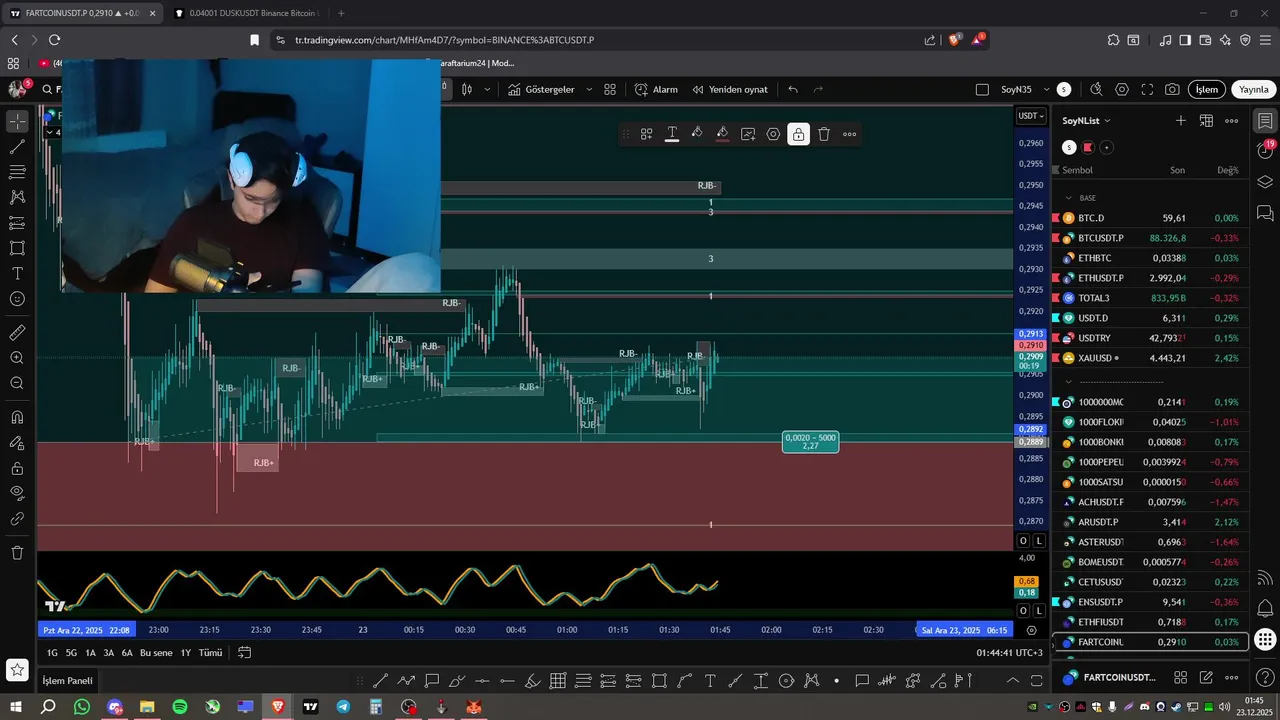Open chart settings gear in top toolbar
This screenshot has height=720, width=1280.
click(x=1122, y=89)
